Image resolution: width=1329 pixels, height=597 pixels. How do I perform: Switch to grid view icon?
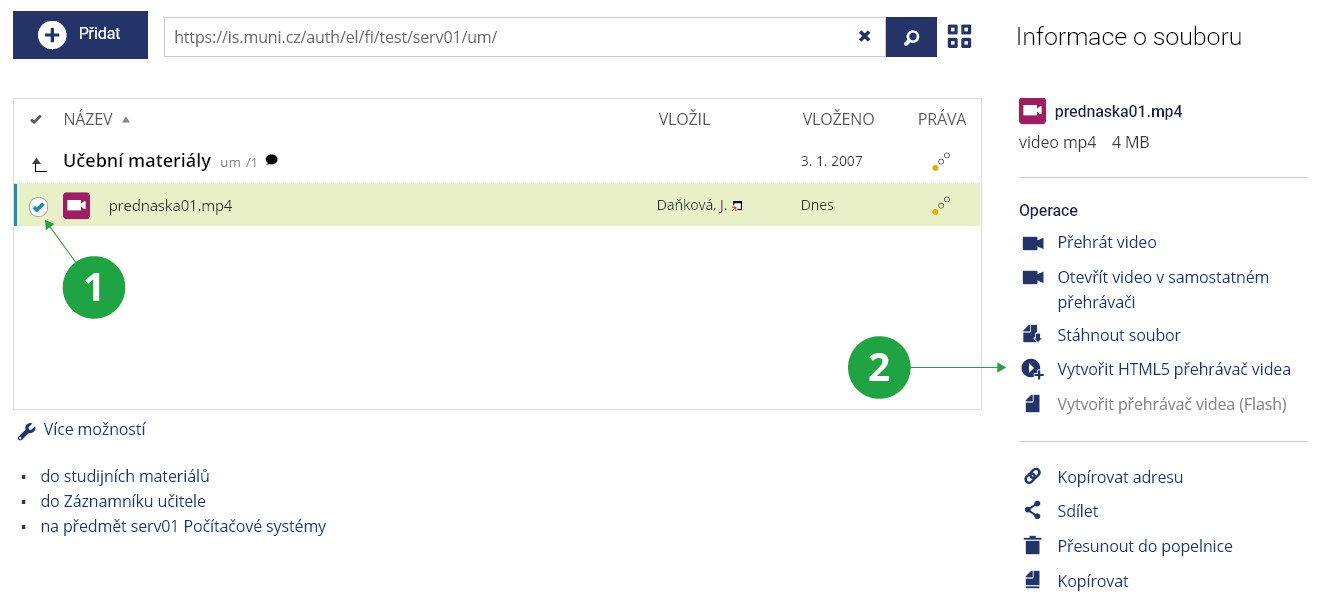959,37
